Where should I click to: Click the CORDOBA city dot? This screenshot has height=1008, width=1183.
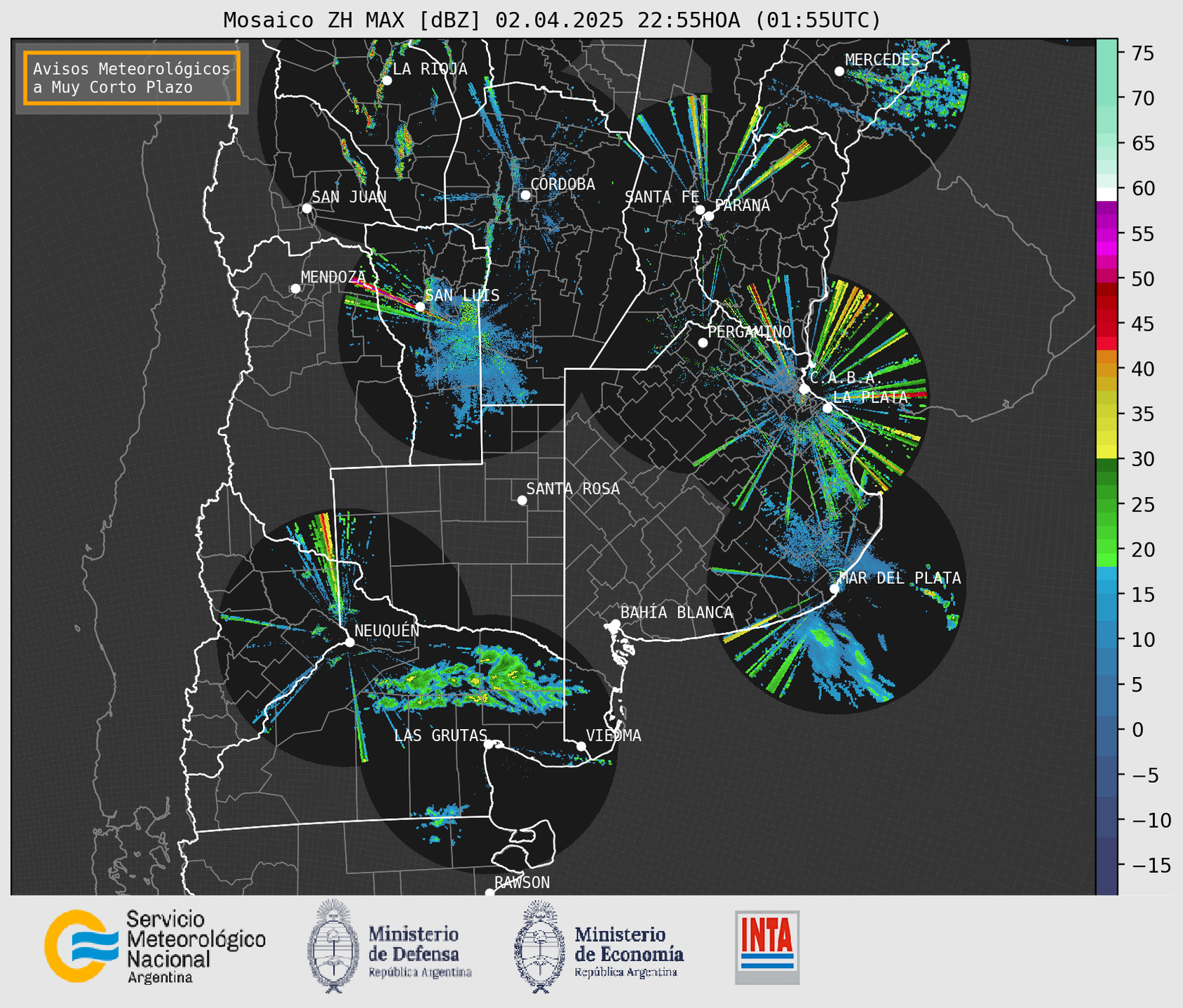click(525, 195)
